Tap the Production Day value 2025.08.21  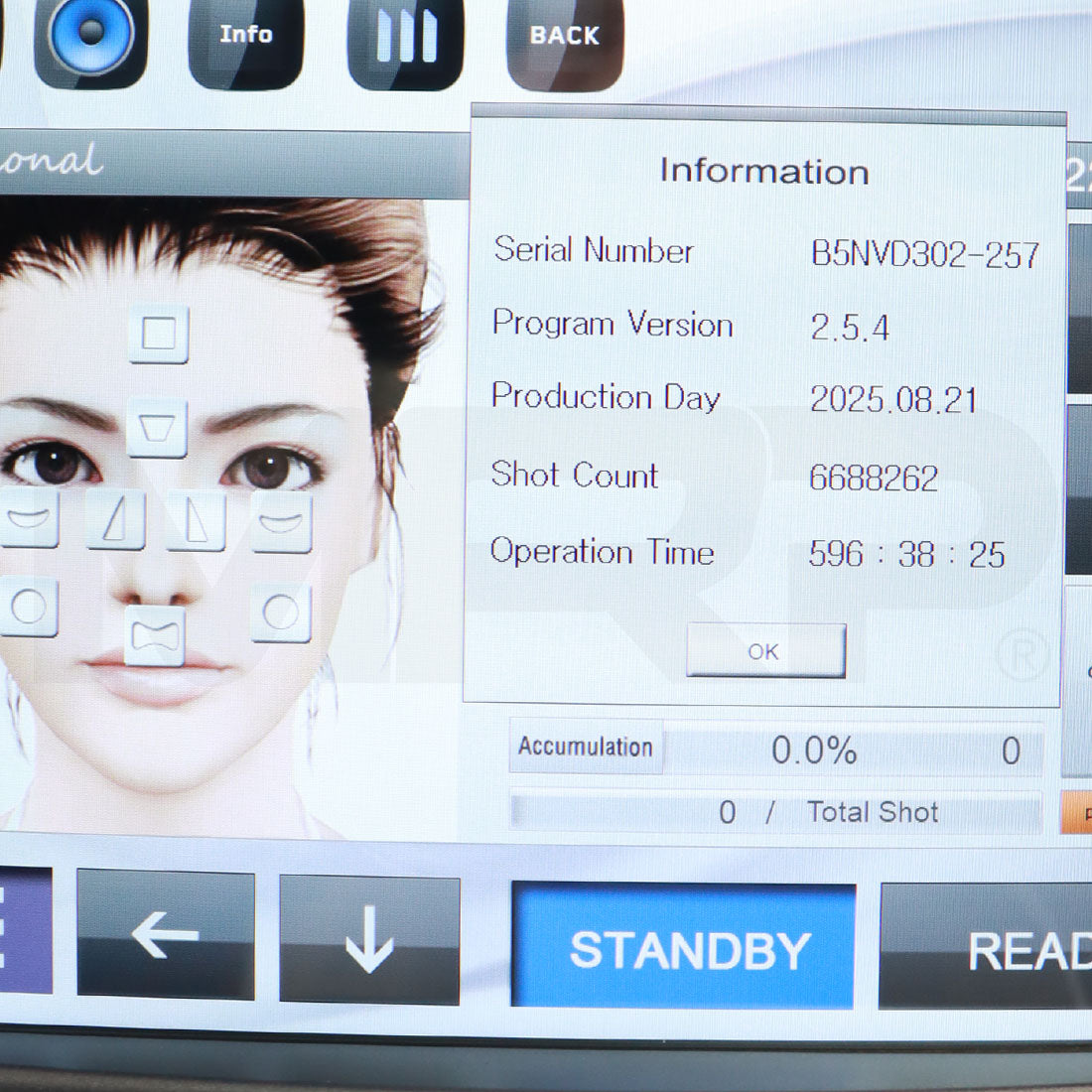(x=893, y=400)
